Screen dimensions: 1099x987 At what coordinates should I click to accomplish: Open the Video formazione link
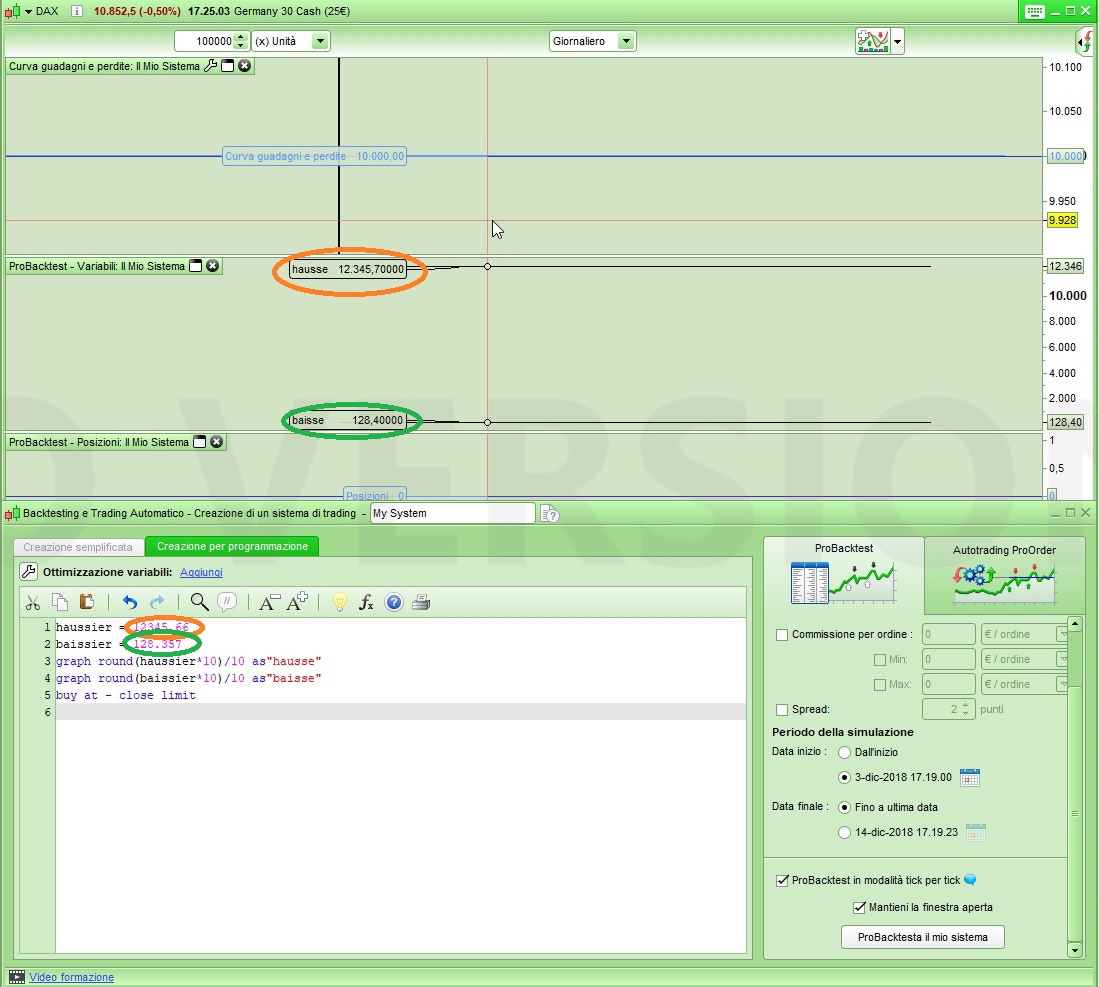coord(71,977)
